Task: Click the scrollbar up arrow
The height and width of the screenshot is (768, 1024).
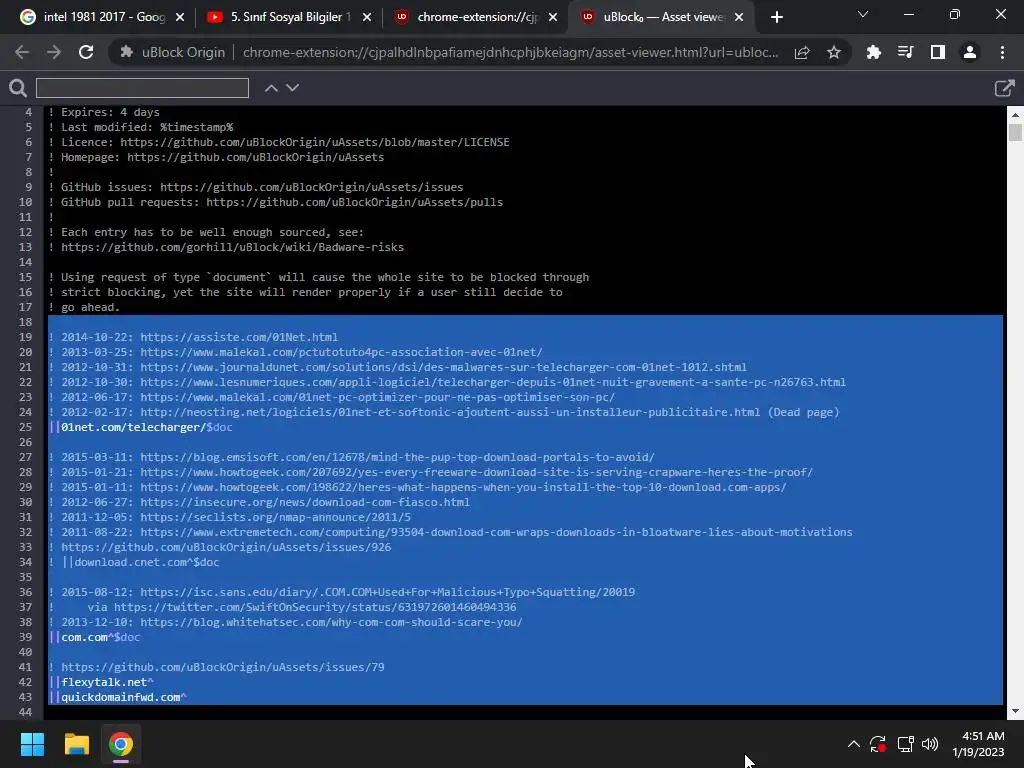Action: [x=1015, y=114]
